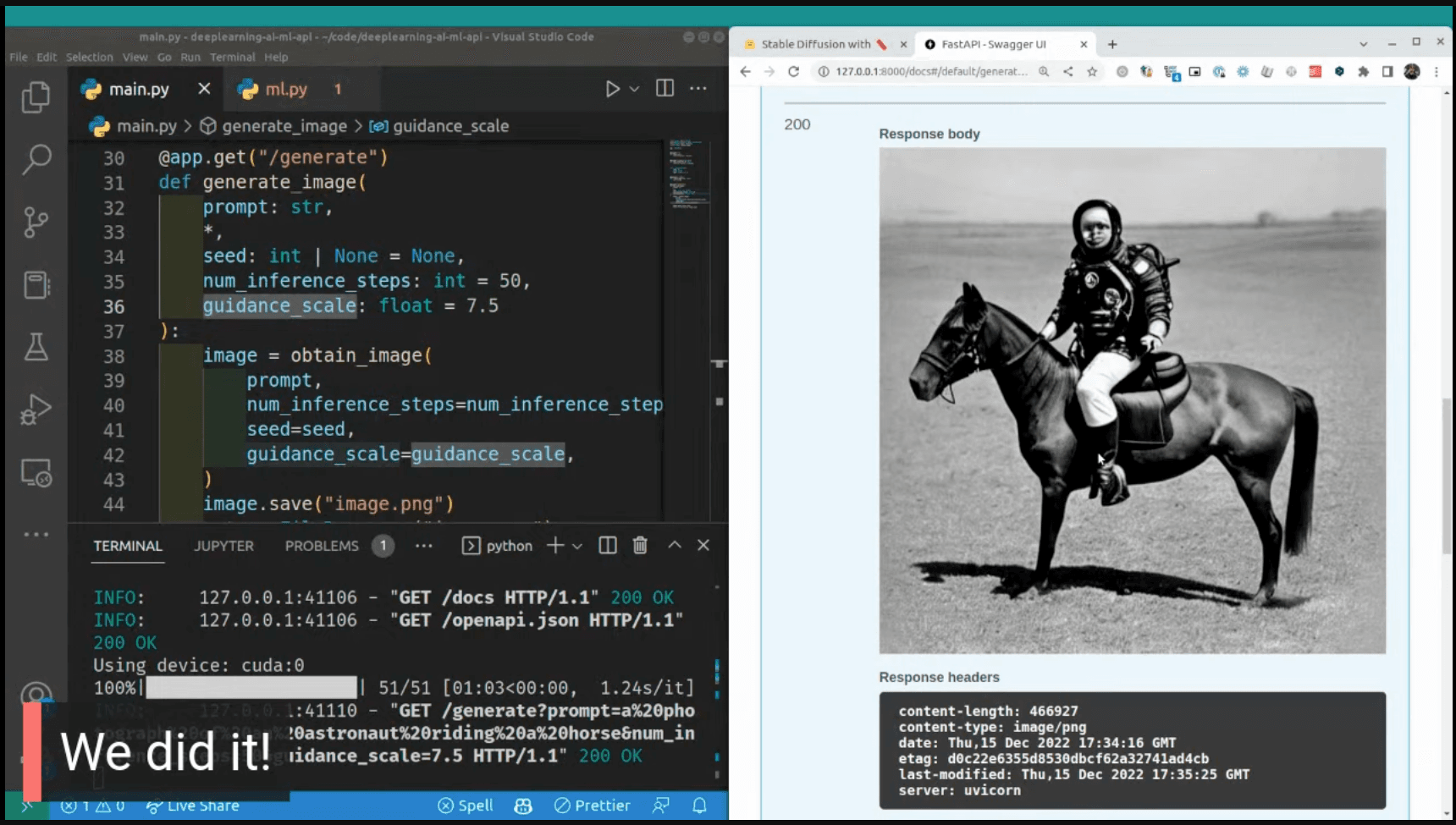This screenshot has width=1456, height=825.
Task: Go back in the browser
Action: (745, 72)
